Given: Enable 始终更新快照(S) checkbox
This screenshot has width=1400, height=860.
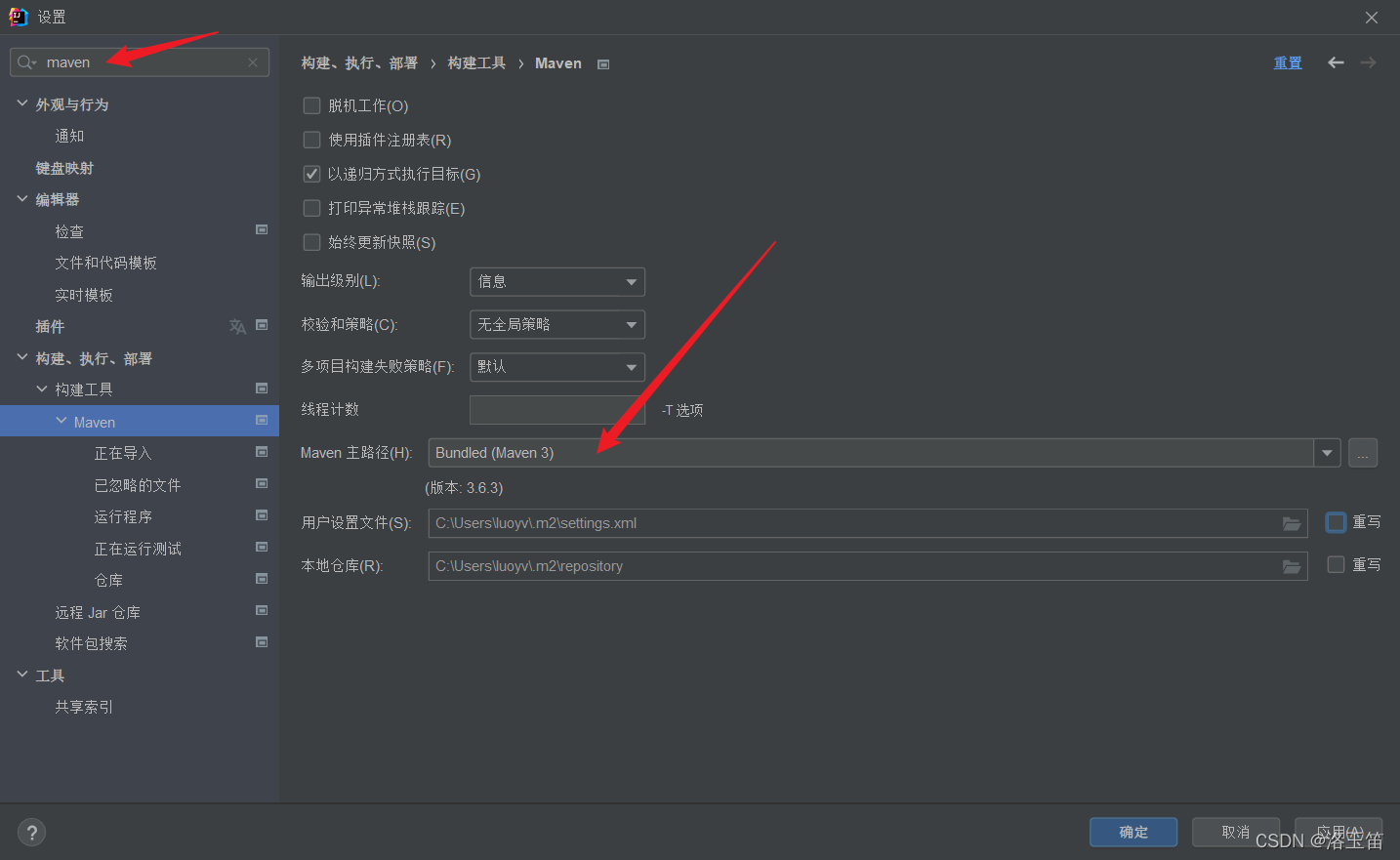Looking at the screenshot, I should [312, 242].
